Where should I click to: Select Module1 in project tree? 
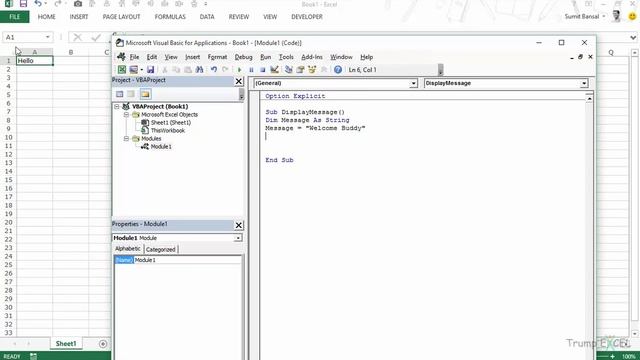coord(161,147)
